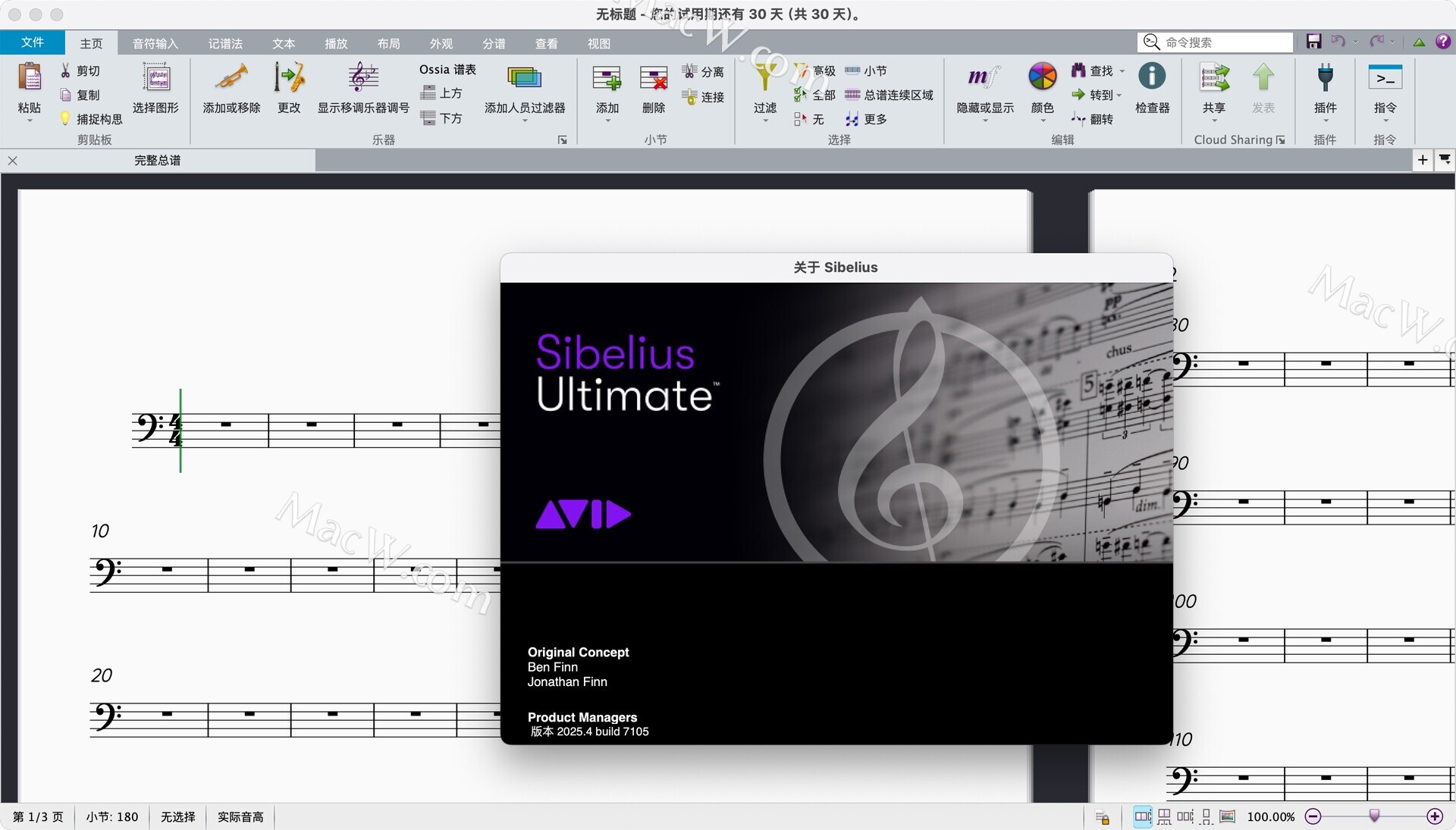Toggle Panorama view in status bar
This screenshot has height=830, width=1456.
point(1227,816)
